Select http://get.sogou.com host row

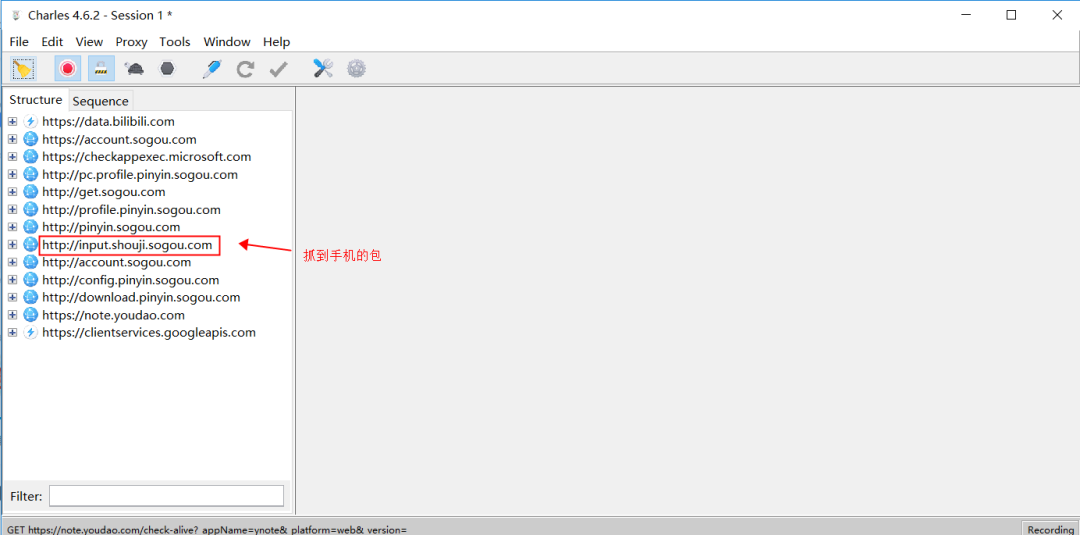tap(103, 192)
